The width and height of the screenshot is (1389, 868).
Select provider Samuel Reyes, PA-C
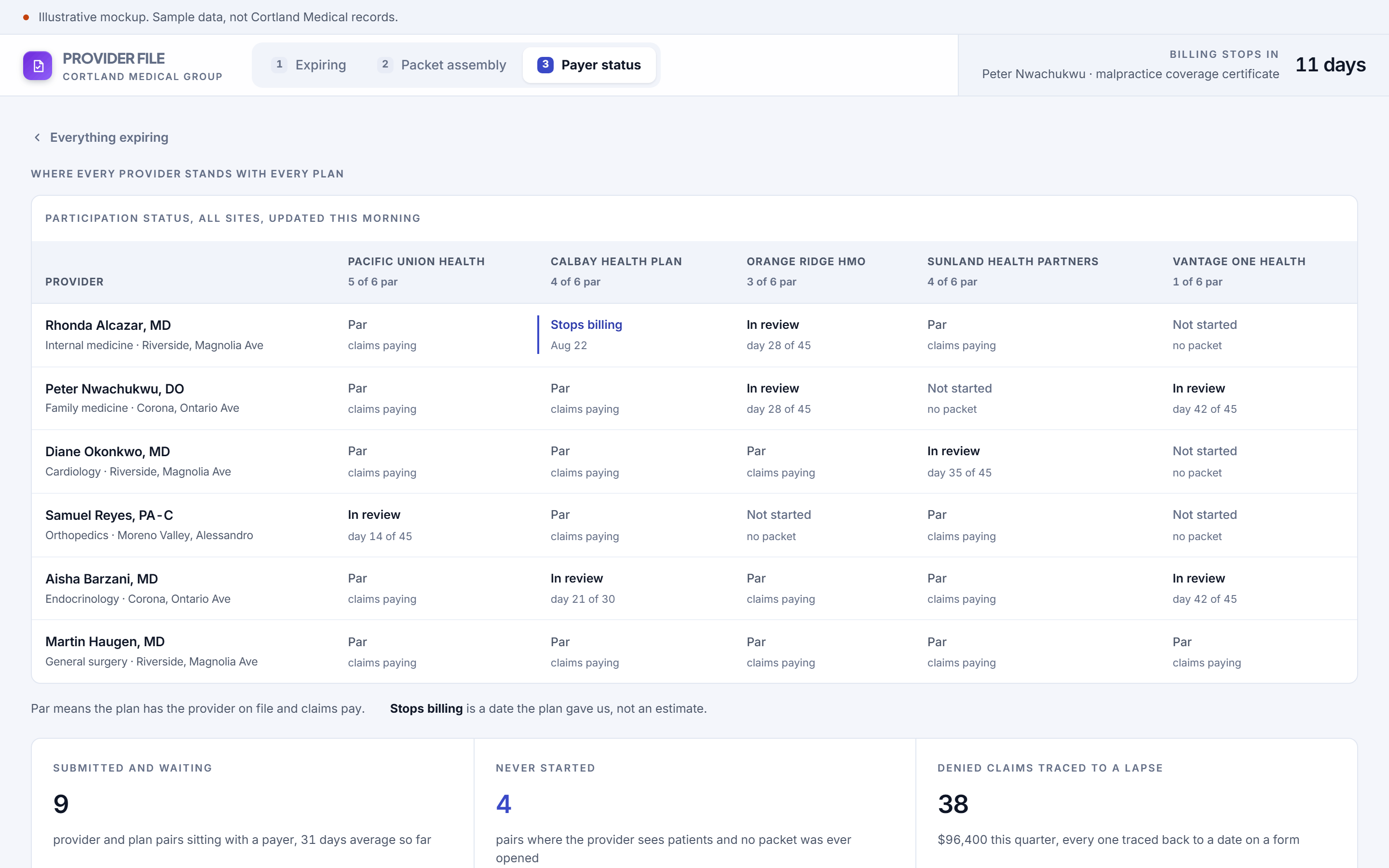(109, 515)
